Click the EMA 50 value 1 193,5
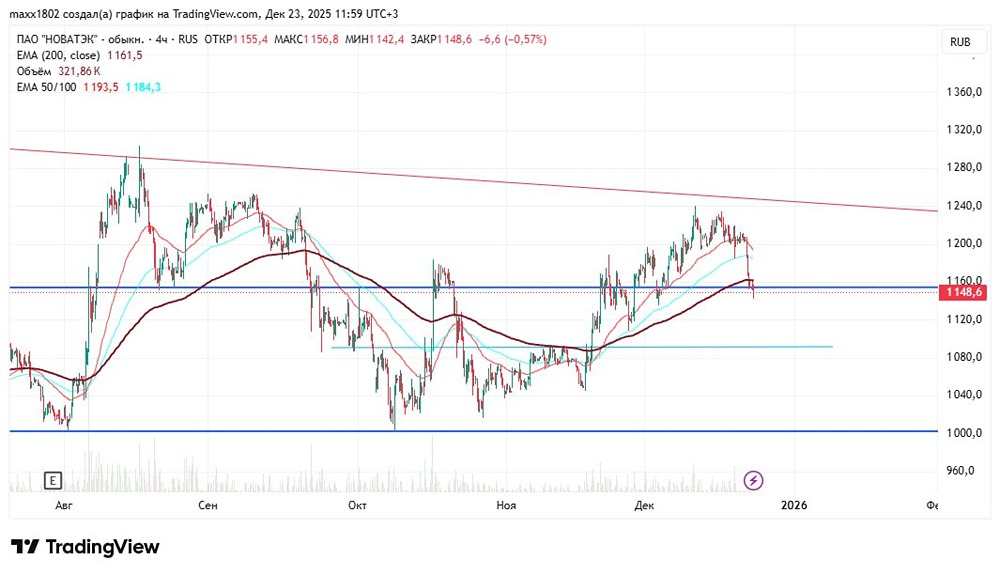 (101, 87)
